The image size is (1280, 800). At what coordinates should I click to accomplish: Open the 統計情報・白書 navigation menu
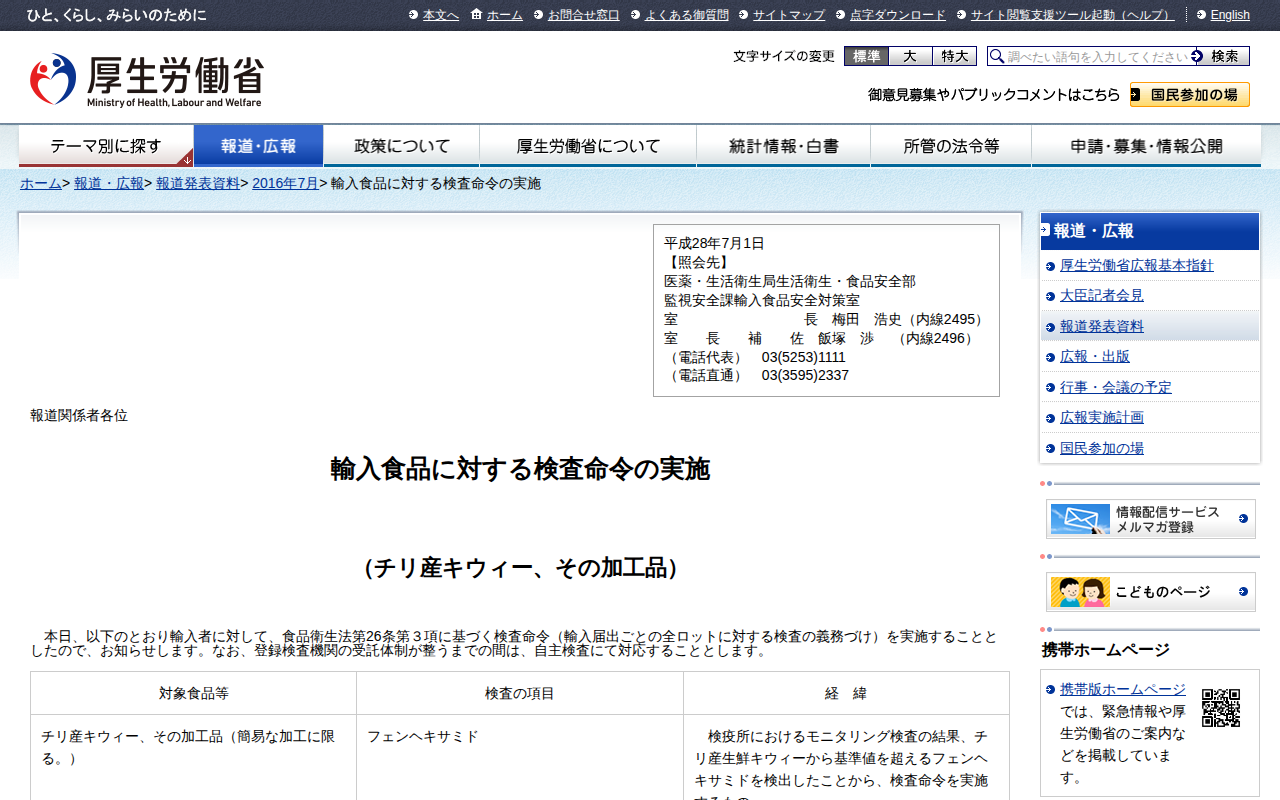[x=783, y=146]
